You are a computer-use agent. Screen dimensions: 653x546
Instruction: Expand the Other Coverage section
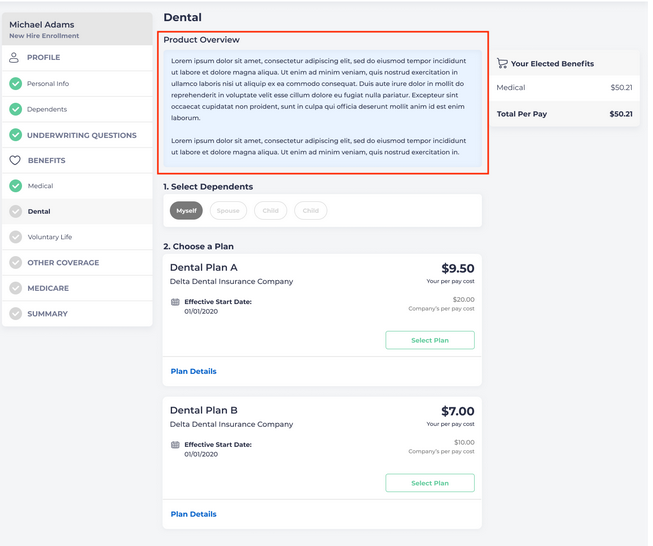[63, 263]
